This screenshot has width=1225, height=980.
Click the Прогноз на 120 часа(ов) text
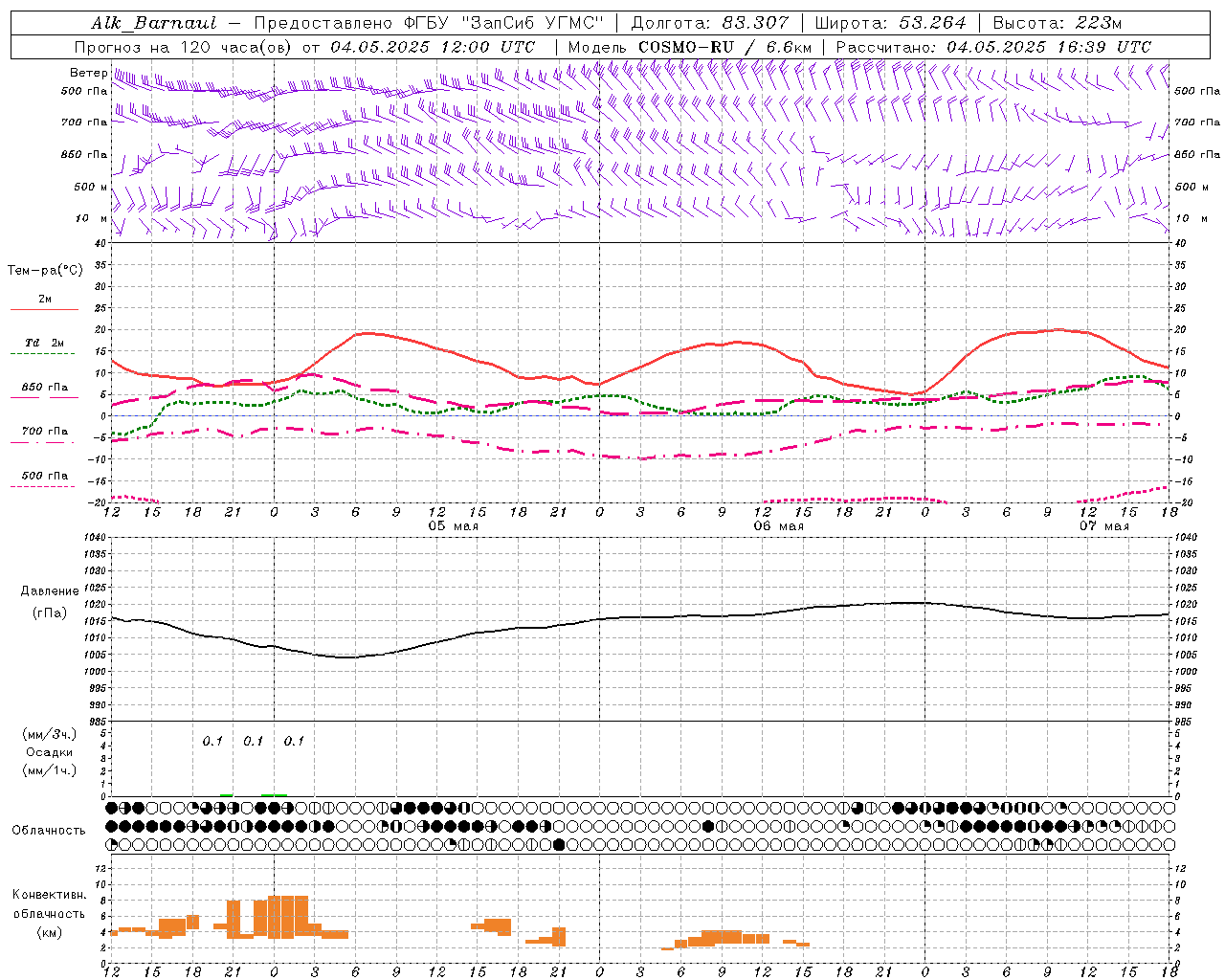pos(184,47)
